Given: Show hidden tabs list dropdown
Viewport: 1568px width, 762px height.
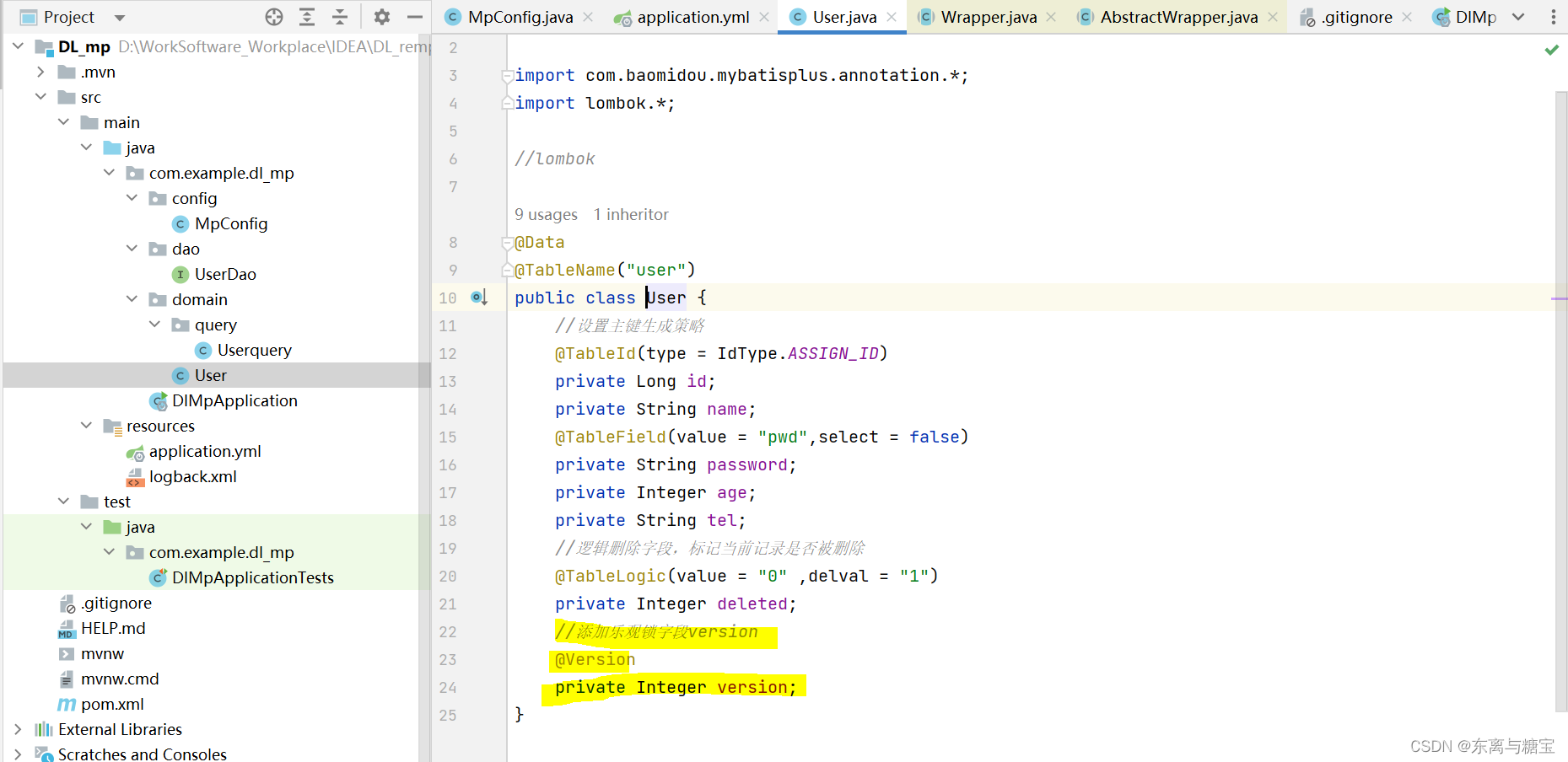Looking at the screenshot, I should pos(1518,17).
